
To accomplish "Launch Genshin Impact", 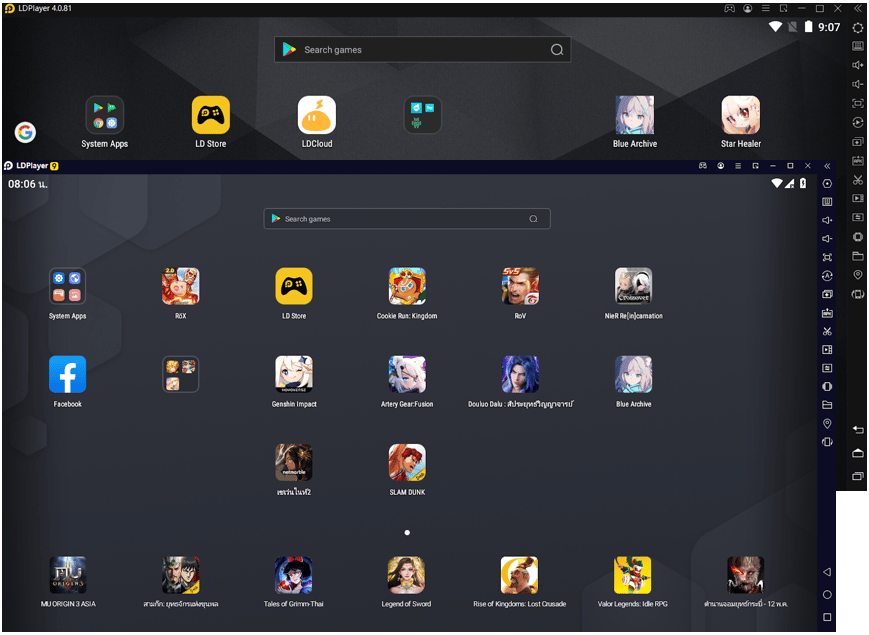I will (x=294, y=374).
